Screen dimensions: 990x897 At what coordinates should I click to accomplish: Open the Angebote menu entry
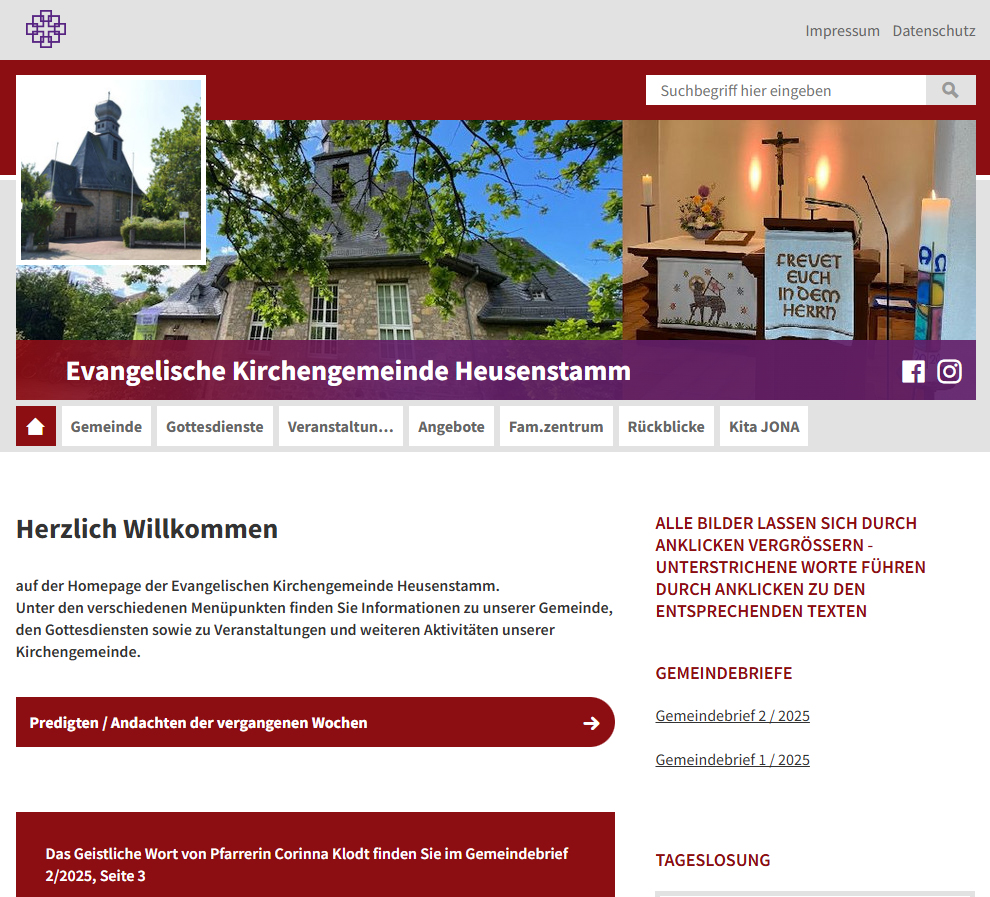[451, 426]
